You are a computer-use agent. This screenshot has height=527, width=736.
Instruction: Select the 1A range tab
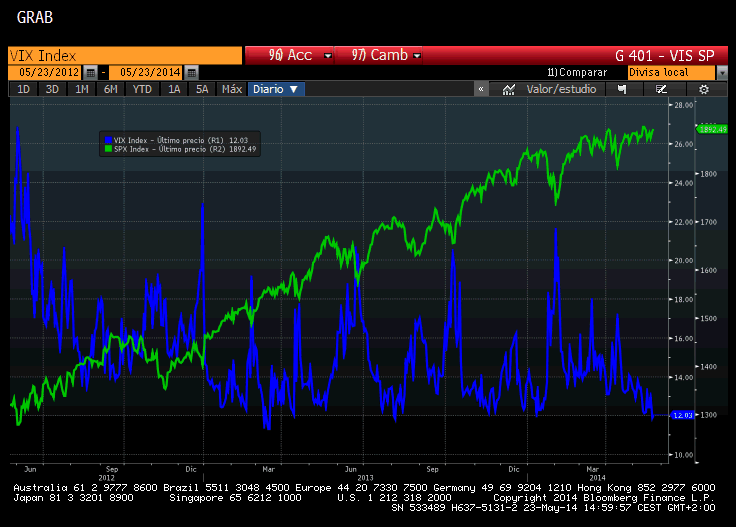174,89
